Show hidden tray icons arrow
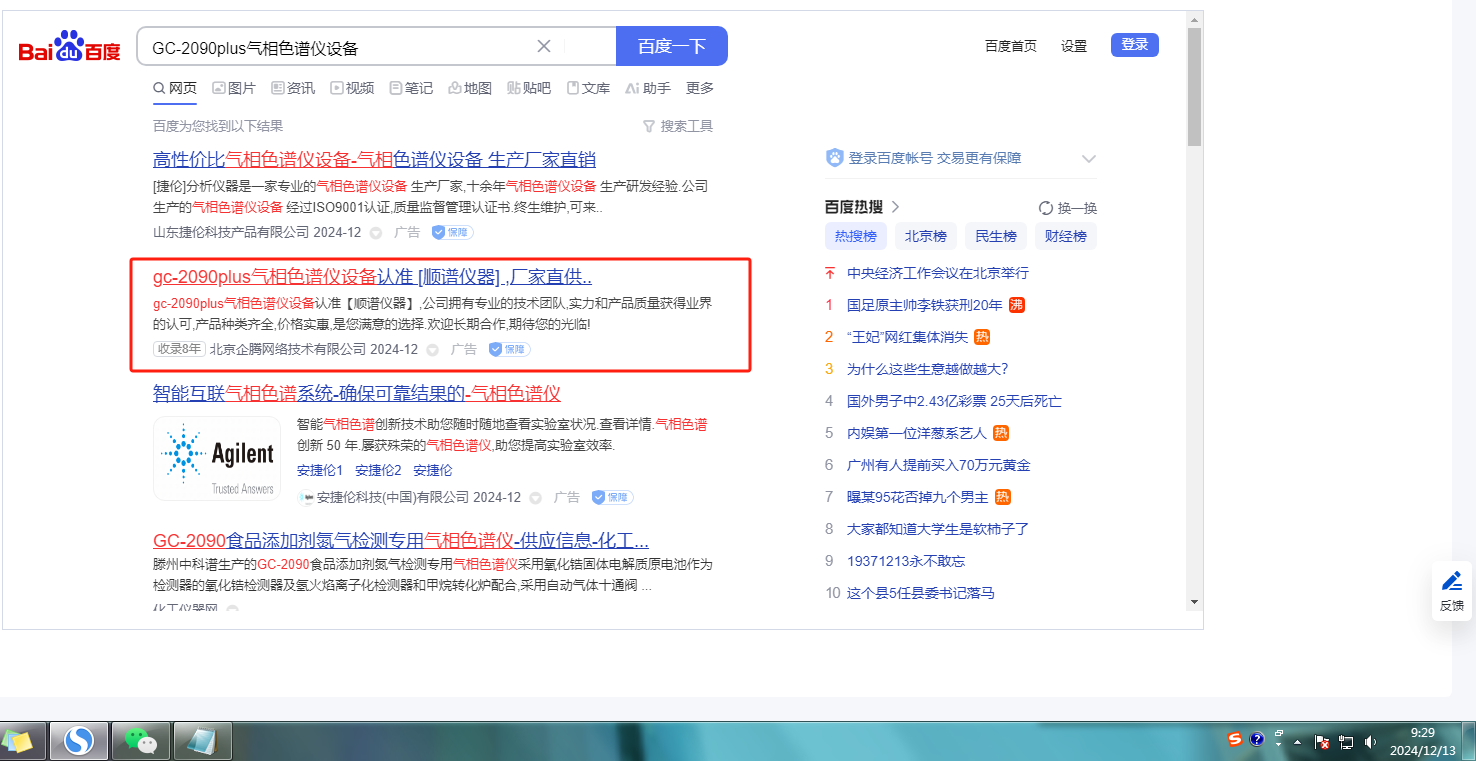 [1298, 743]
